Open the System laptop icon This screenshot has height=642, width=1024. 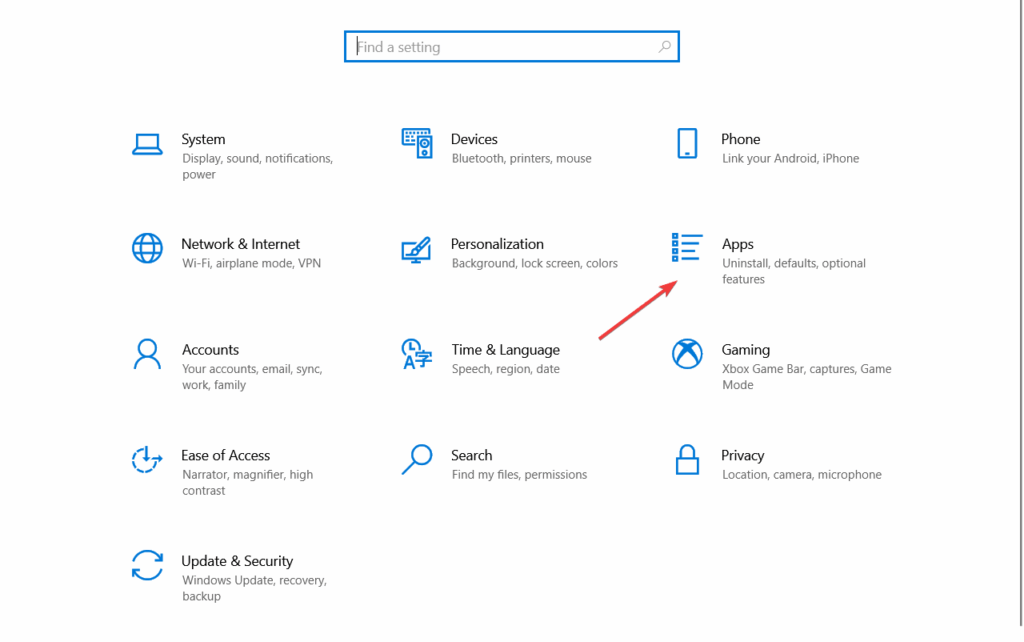pyautogui.click(x=147, y=144)
